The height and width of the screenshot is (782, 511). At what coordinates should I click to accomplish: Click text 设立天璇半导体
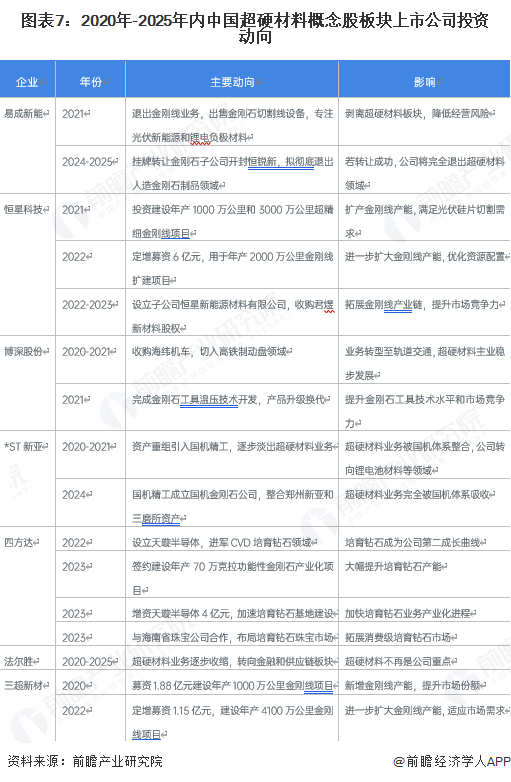tap(166, 543)
